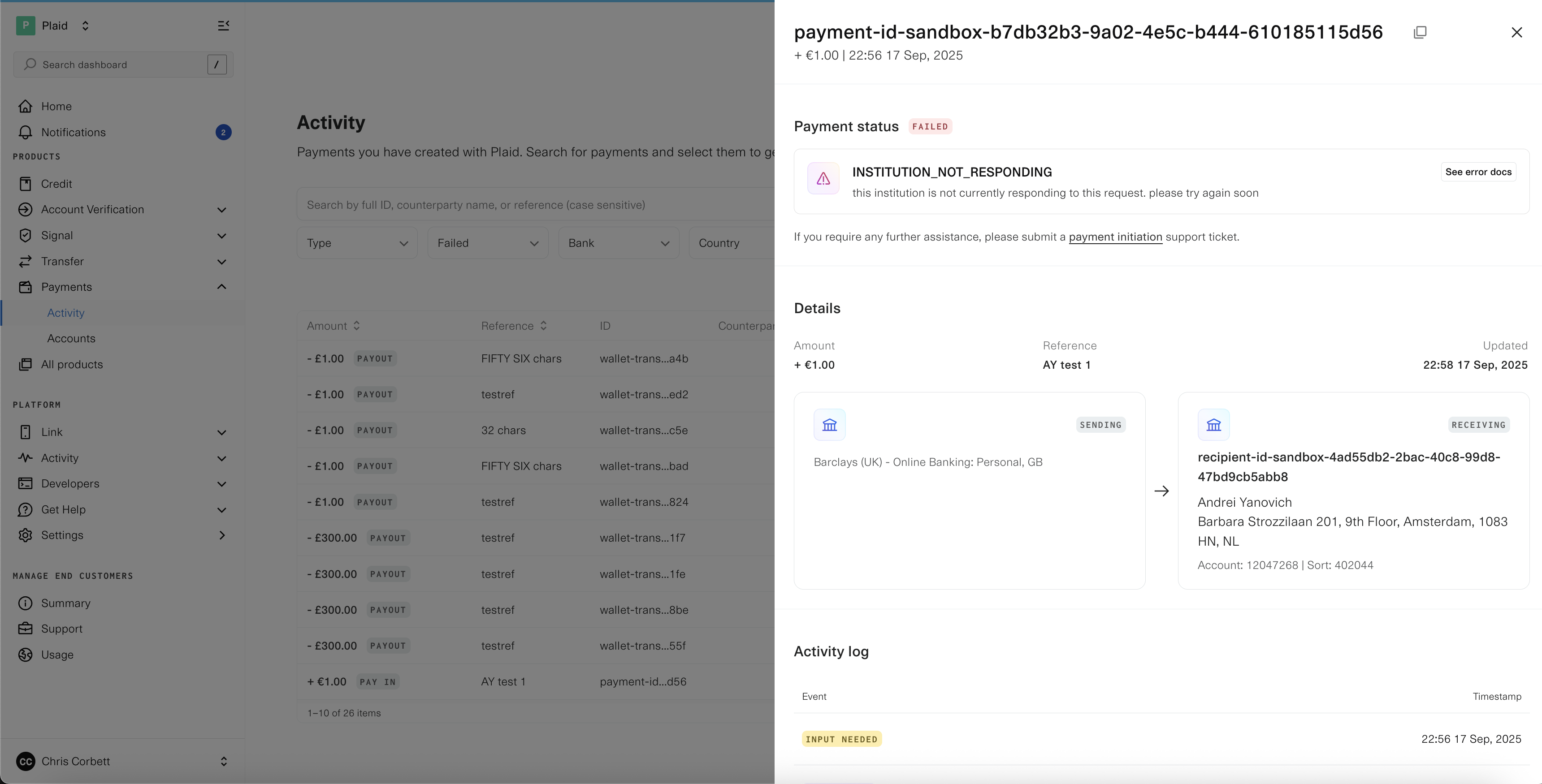Screen dimensions: 1542x784
Task: Follow the payment initiation support link
Action: coord(1115,237)
